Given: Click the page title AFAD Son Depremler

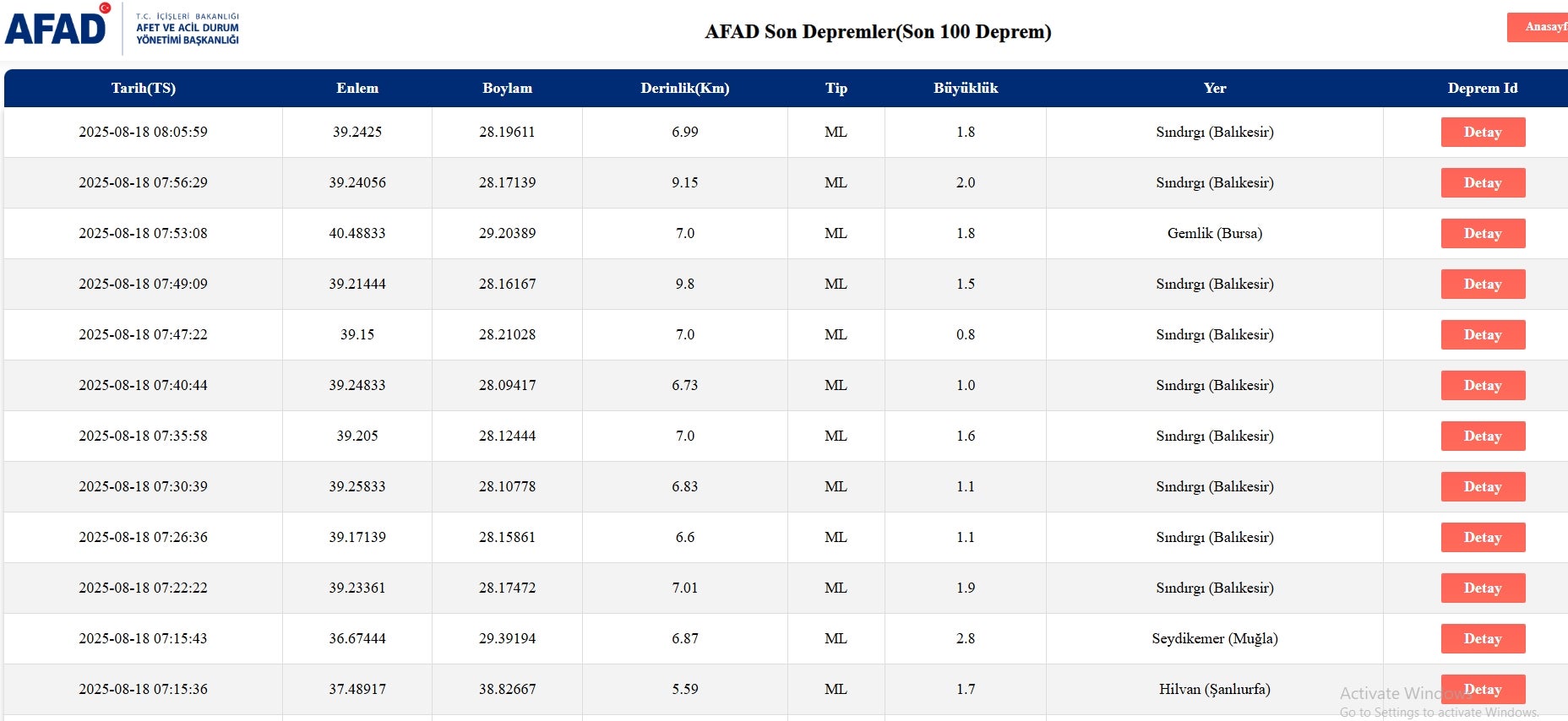Looking at the screenshot, I should pyautogui.click(x=878, y=31).
